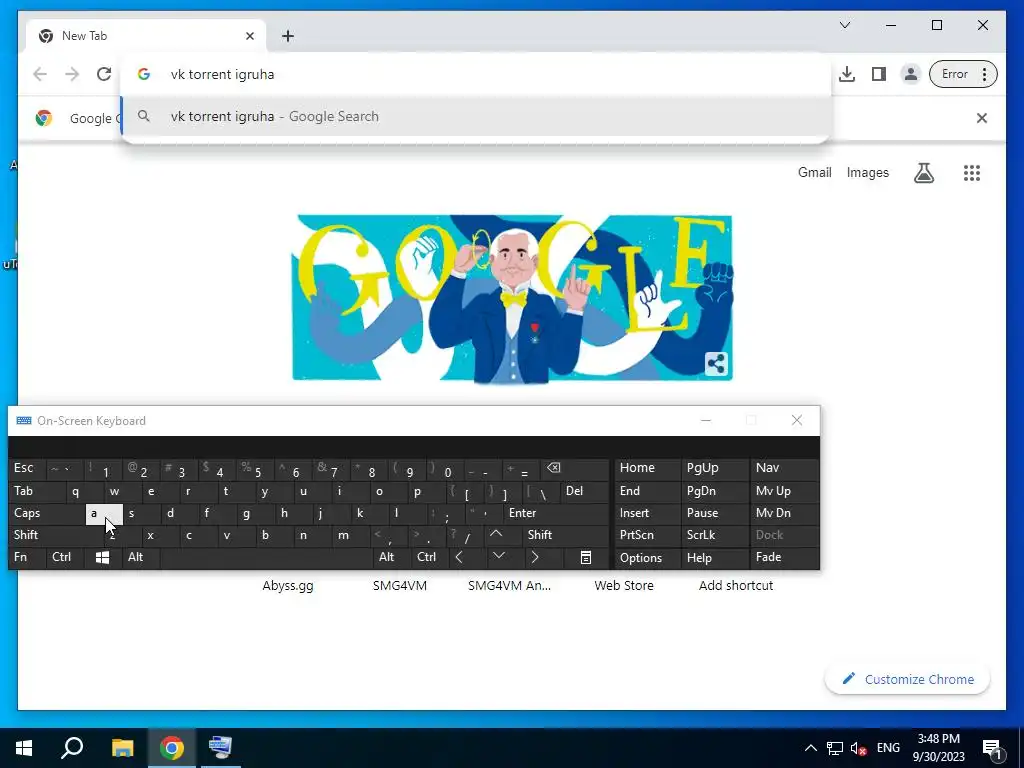Open SMG4VM shortcut
Viewport: 1024px width, 768px height.
point(400,585)
